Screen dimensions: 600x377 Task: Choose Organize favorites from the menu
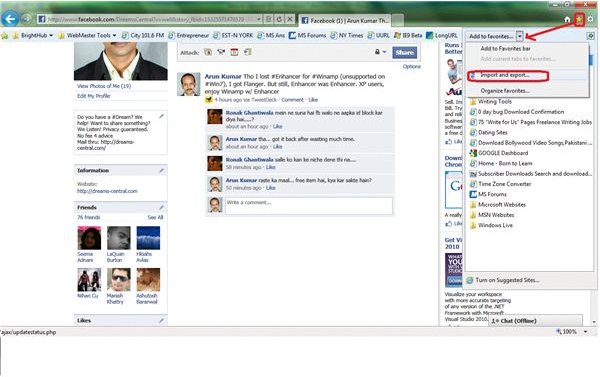click(x=505, y=91)
